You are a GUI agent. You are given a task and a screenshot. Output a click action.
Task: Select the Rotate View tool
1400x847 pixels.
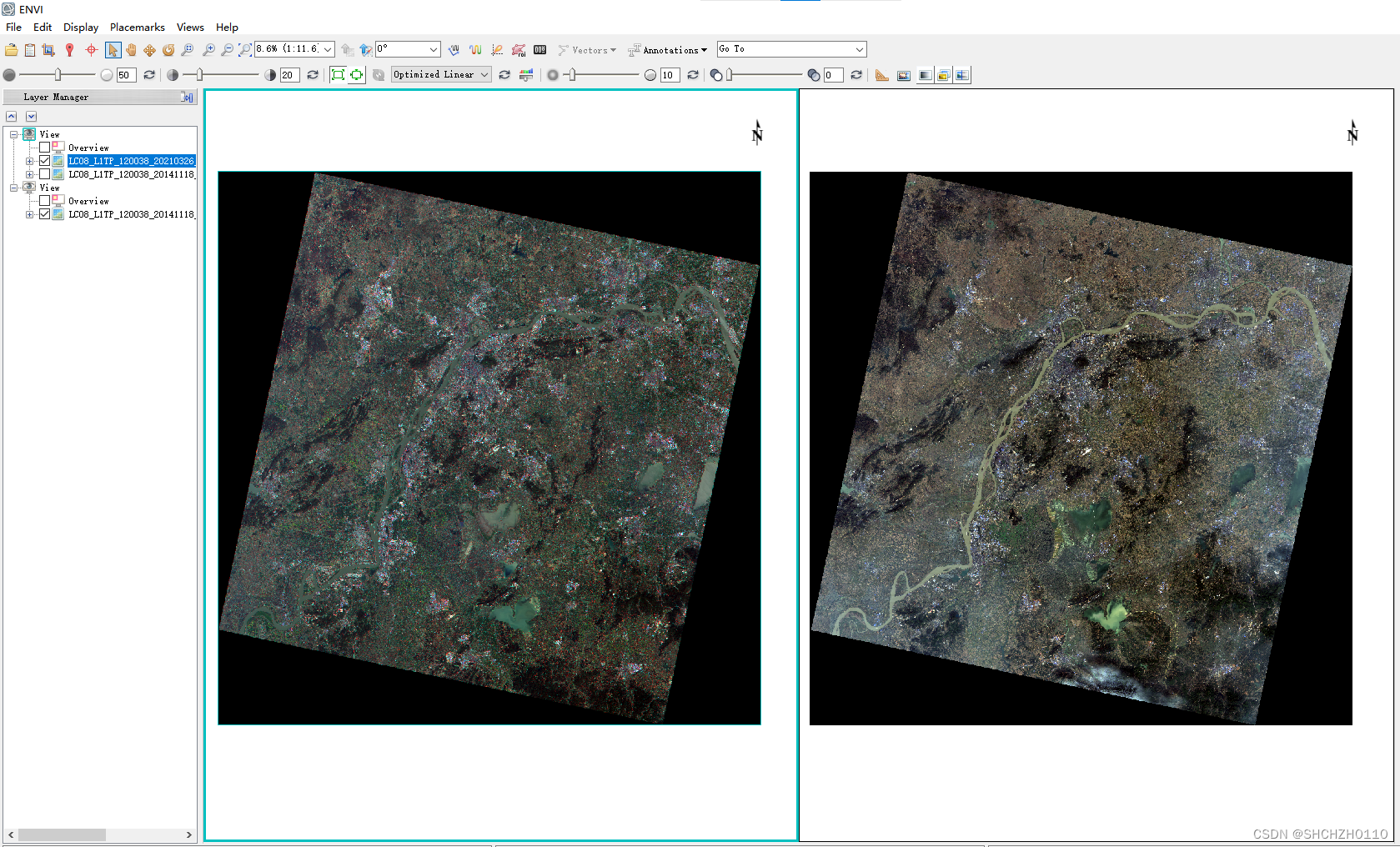tap(168, 49)
